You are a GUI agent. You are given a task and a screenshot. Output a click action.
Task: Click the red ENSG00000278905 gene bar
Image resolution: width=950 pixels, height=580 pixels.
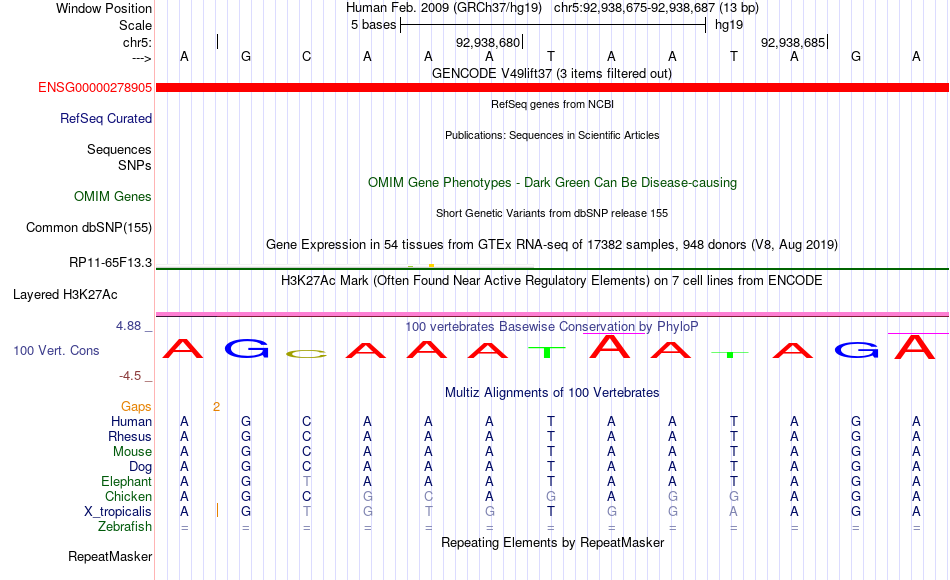(x=552, y=88)
